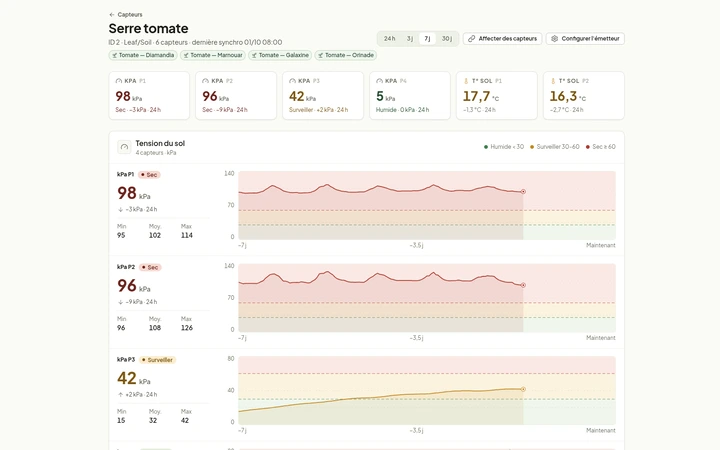This screenshot has height=450, width=720.
Task: Open the KPA P1 summary card
Action: 149,96
